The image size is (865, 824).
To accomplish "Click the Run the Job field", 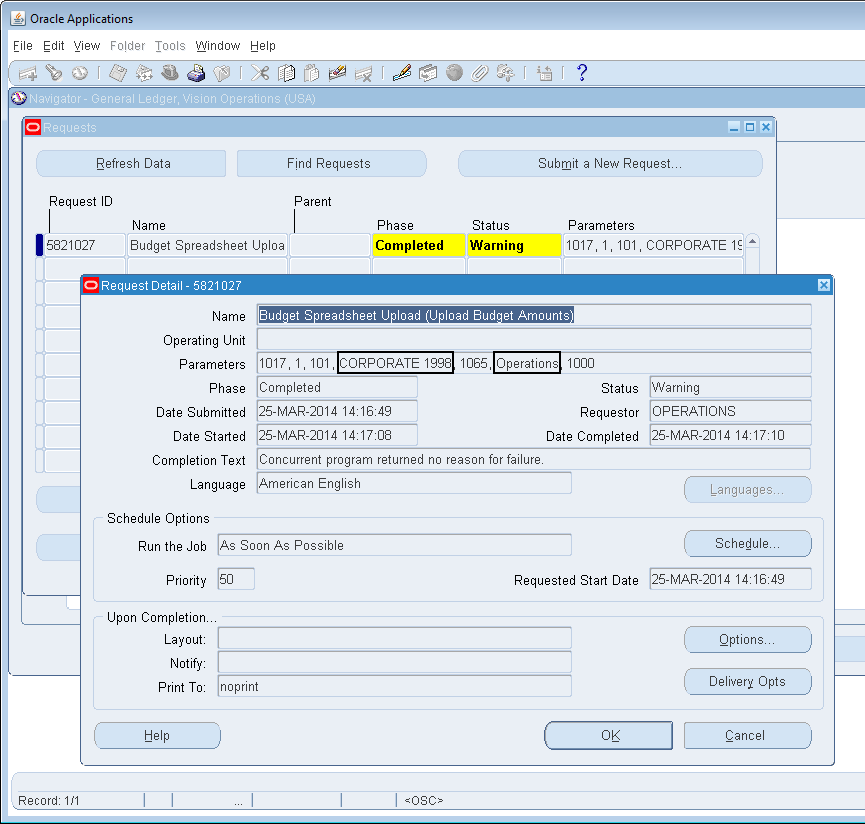I will (x=394, y=545).
